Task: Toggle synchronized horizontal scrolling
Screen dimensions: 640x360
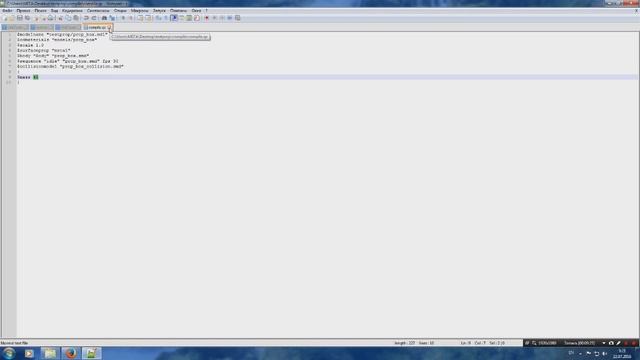Action: [148, 18]
